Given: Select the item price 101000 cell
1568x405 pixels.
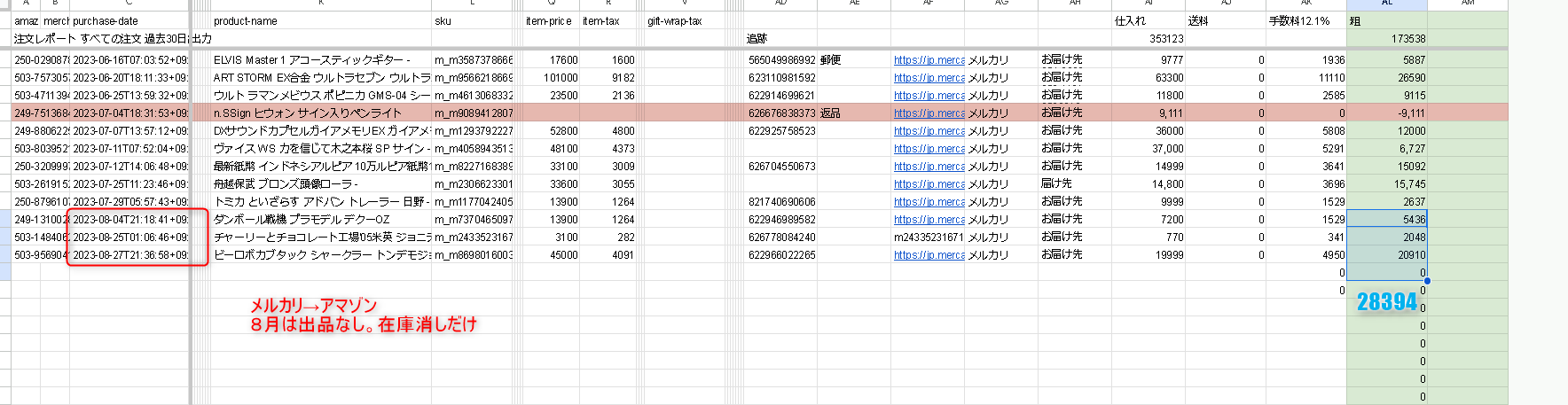Looking at the screenshot, I should pyautogui.click(x=551, y=78).
